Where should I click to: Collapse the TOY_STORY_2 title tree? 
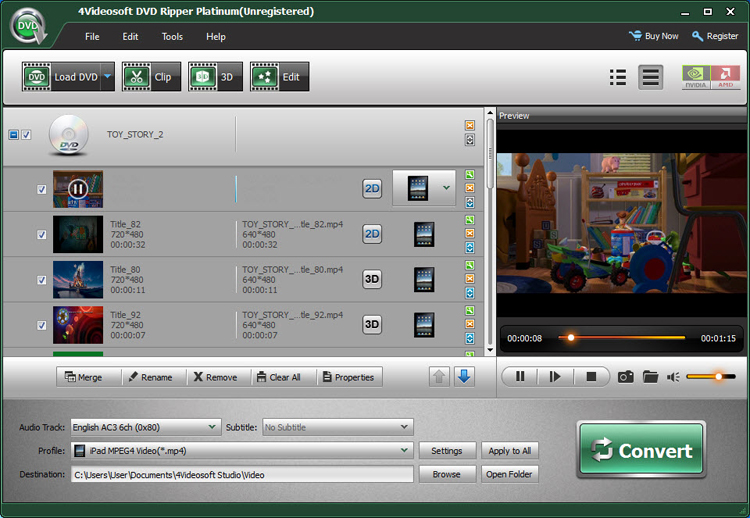pyautogui.click(x=13, y=135)
